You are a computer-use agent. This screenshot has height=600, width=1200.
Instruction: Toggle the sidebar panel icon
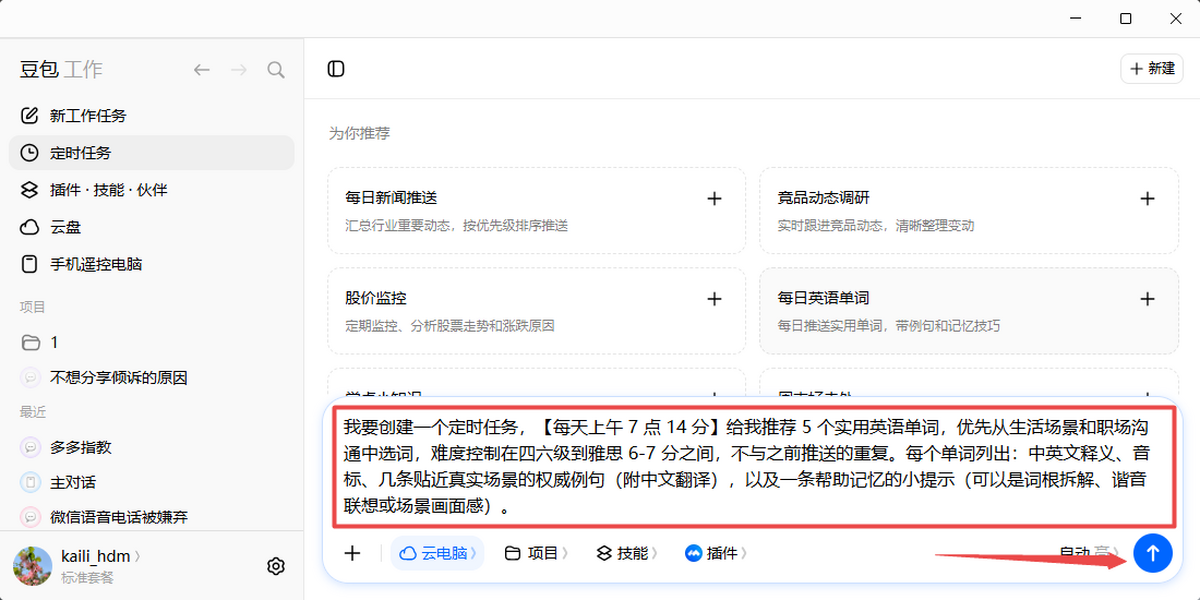(336, 69)
